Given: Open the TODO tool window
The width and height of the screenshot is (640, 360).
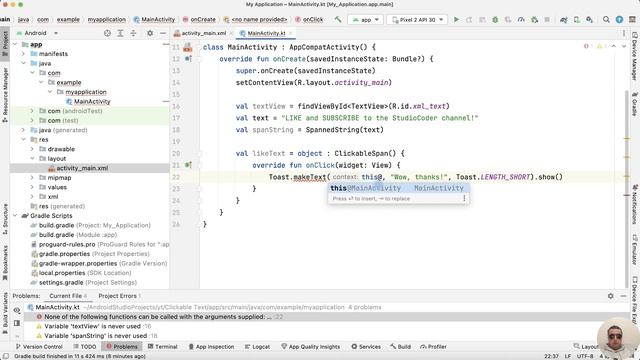Looking at the screenshot, I should (x=85, y=347).
